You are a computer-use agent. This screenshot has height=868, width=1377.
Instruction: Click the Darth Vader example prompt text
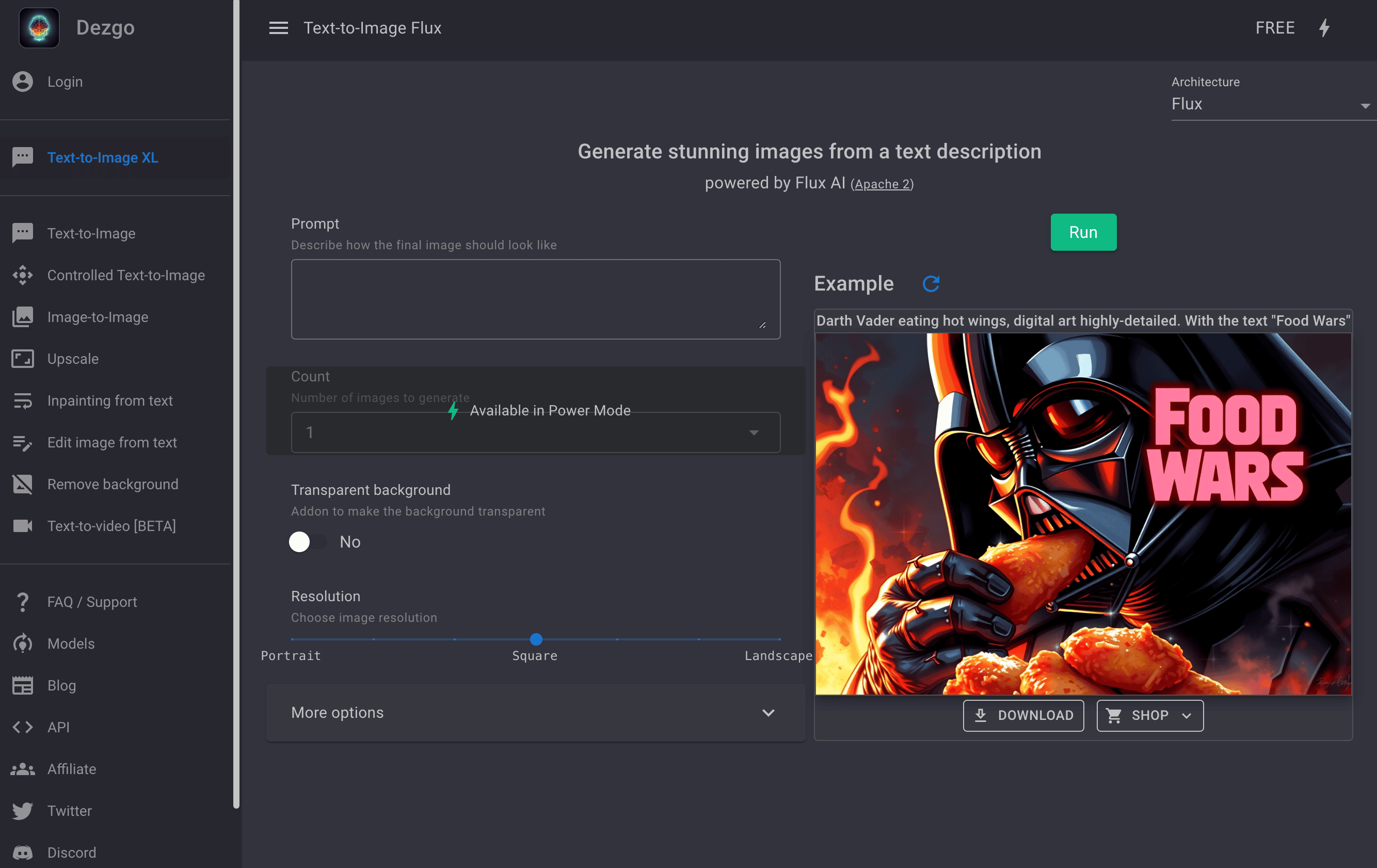1083,321
